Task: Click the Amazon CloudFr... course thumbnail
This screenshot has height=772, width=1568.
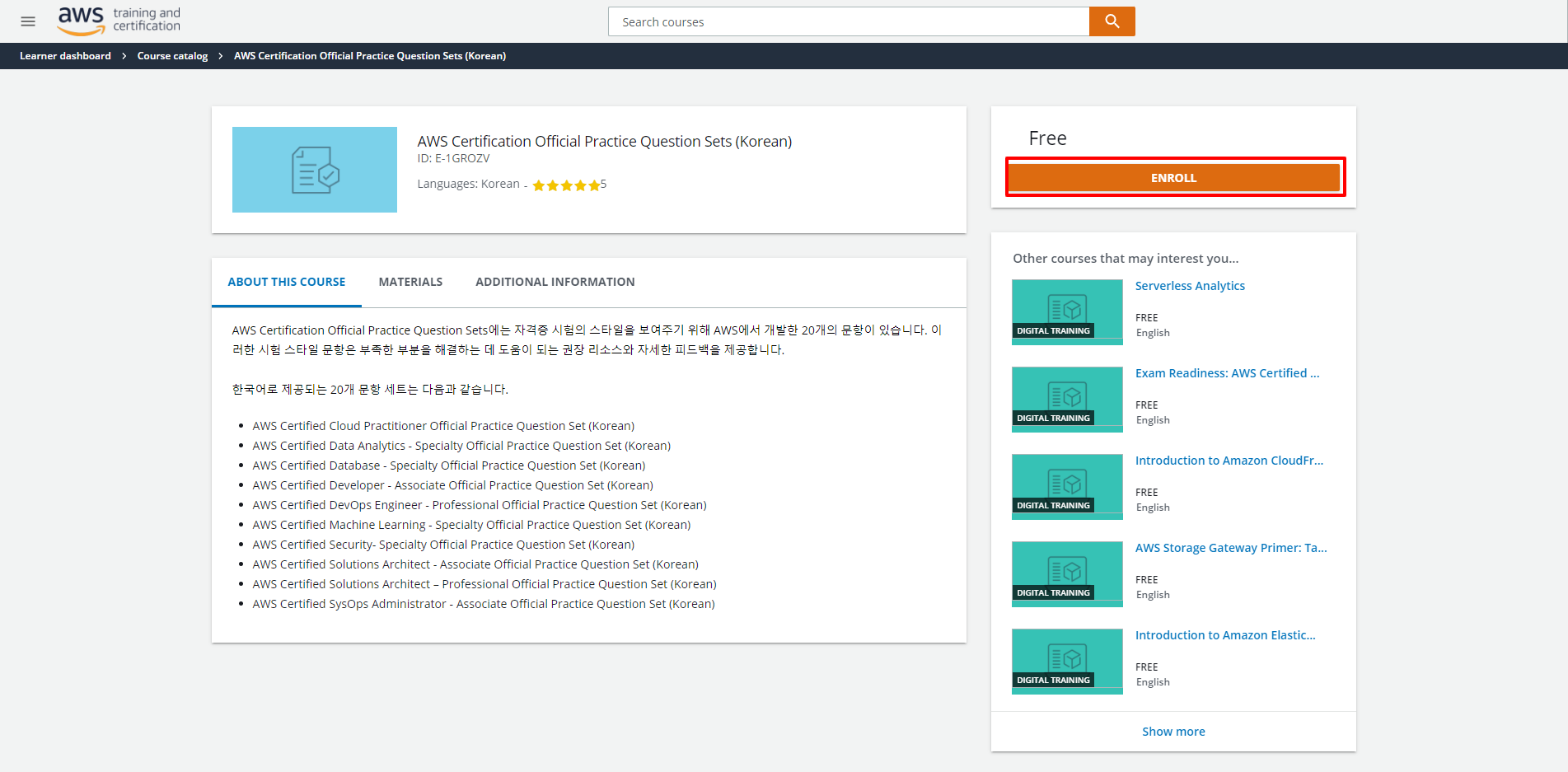Action: pos(1067,486)
